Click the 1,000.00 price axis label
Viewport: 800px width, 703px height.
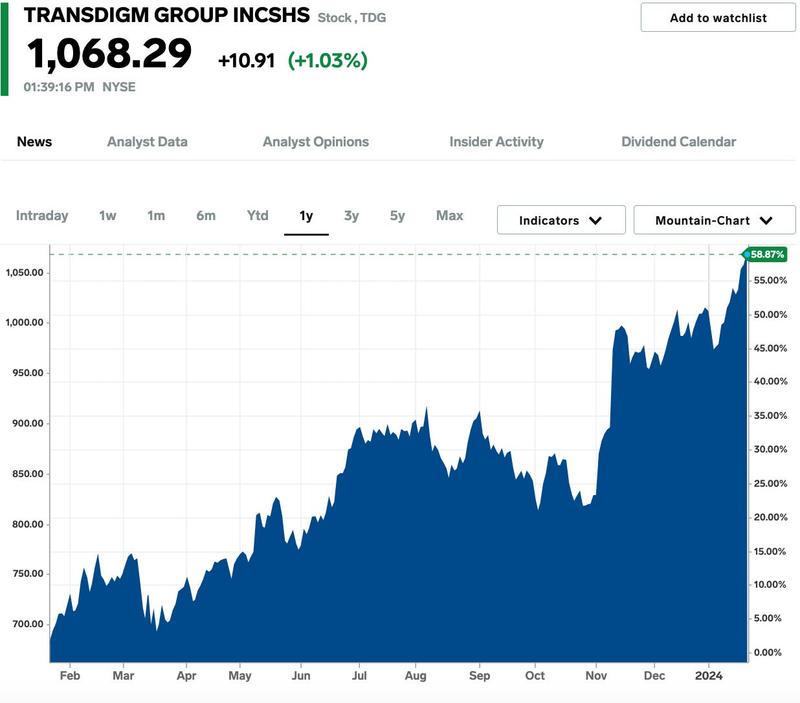tap(24, 322)
